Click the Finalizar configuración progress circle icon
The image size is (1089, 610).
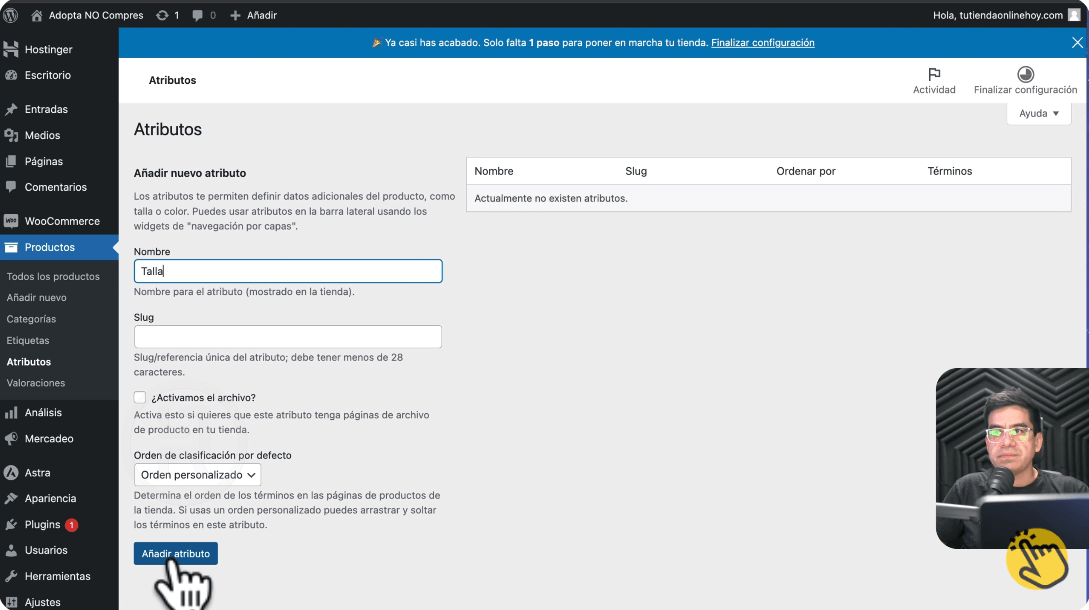(x=1026, y=74)
